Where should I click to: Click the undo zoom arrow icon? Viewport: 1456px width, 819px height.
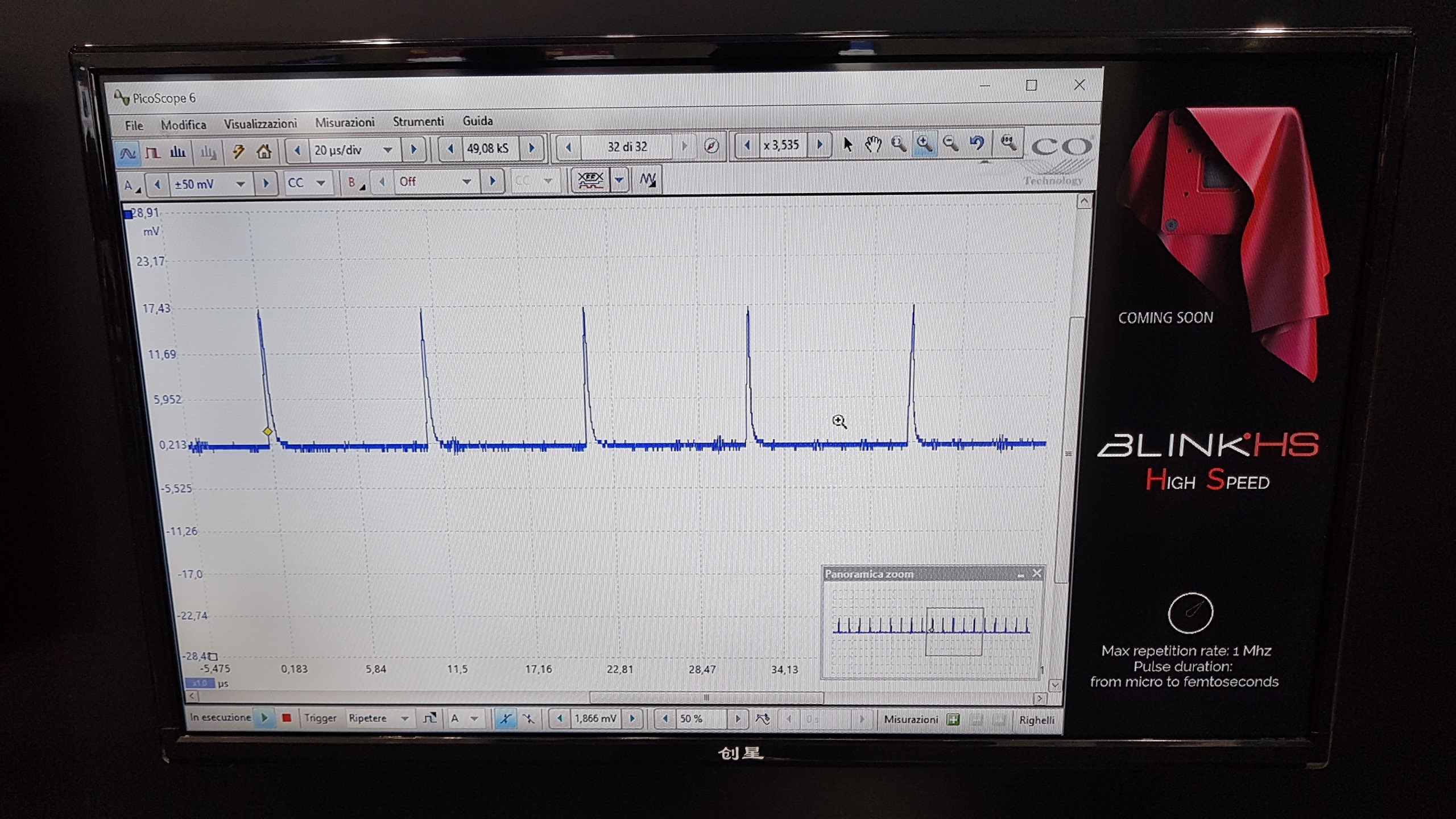coord(977,143)
